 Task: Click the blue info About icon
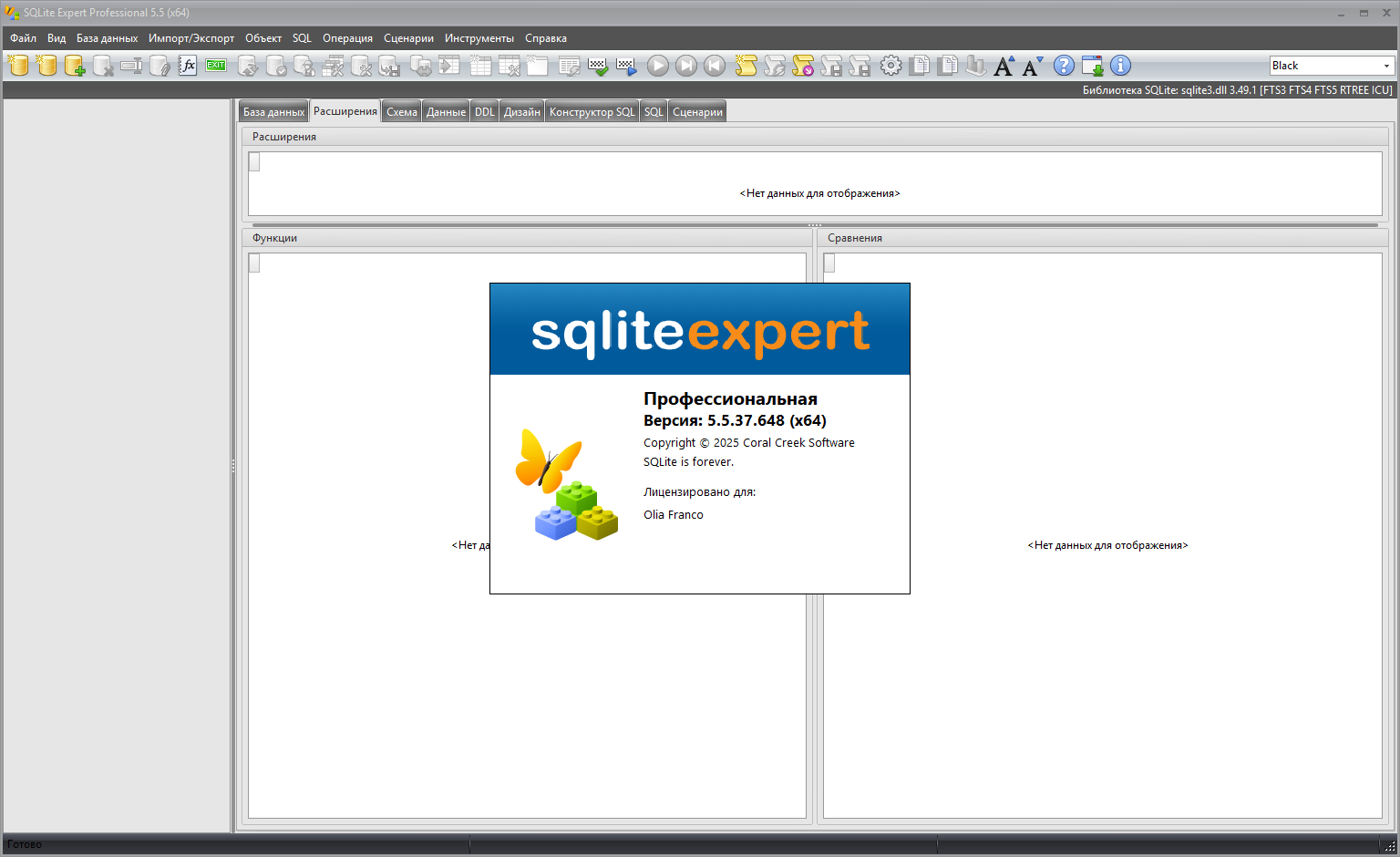click(1120, 66)
